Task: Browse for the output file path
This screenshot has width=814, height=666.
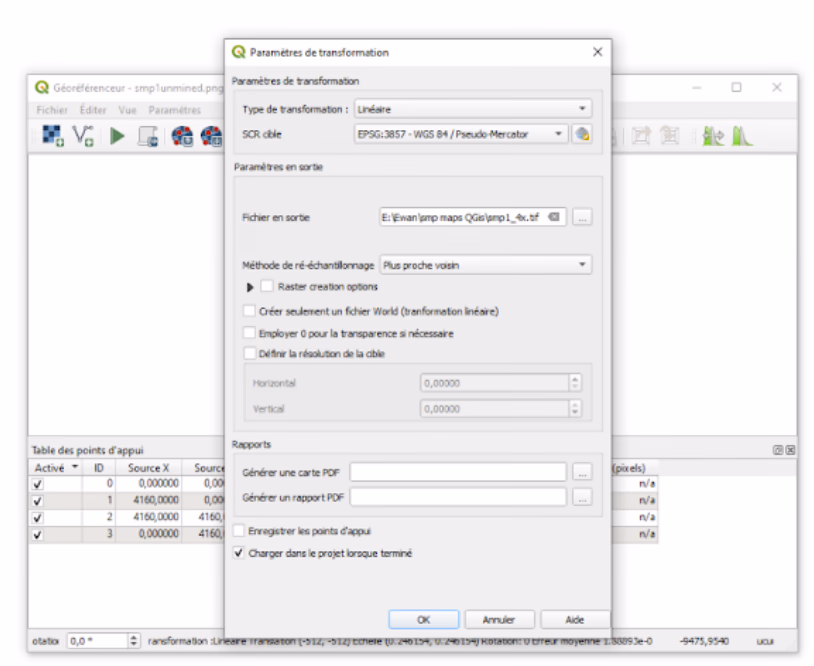Action: pyautogui.click(x=583, y=217)
